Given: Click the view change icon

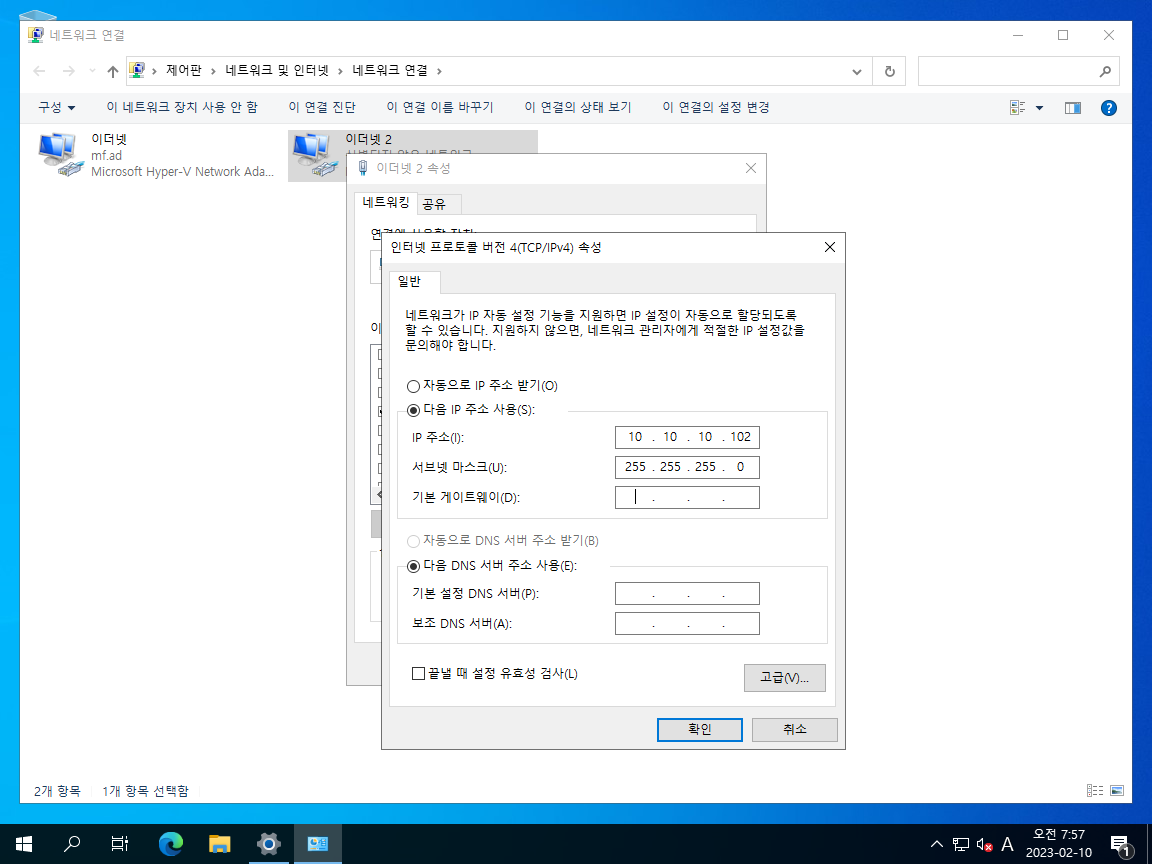Looking at the screenshot, I should 1018,108.
